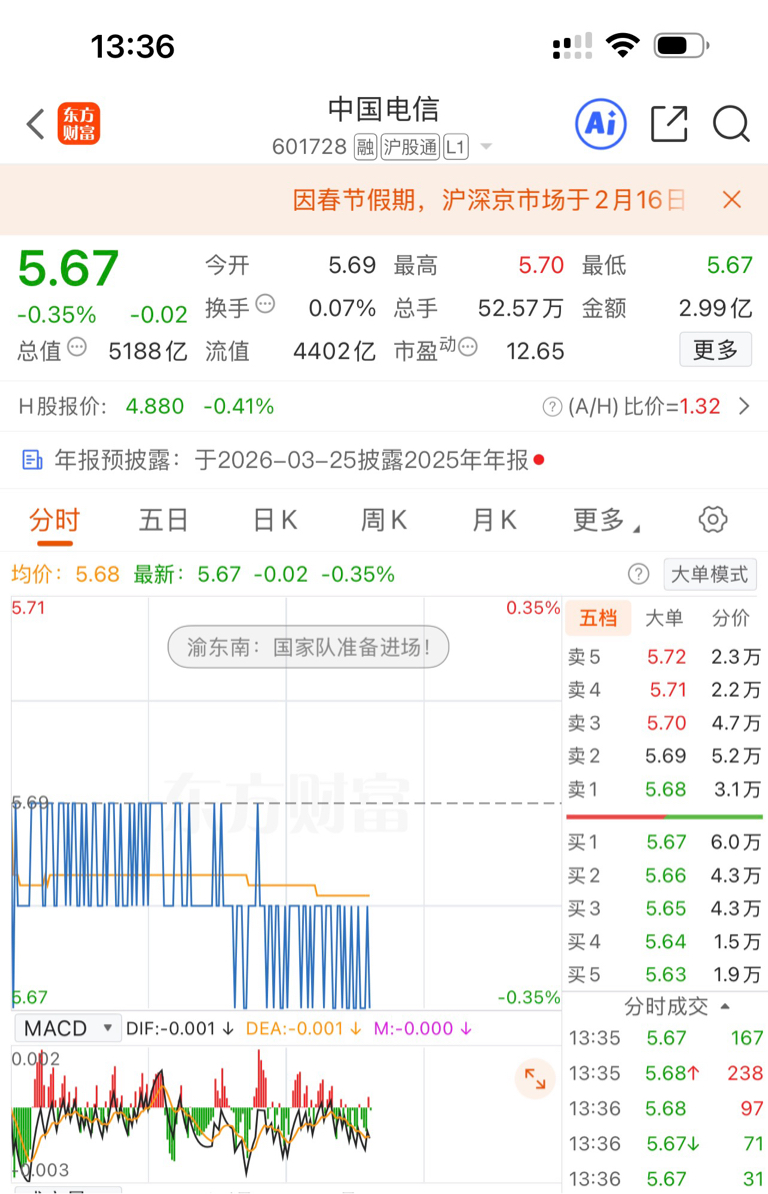The image size is (768, 1194).
Task: Expand the stock switcher arrow near L1
Action: [x=486, y=146]
